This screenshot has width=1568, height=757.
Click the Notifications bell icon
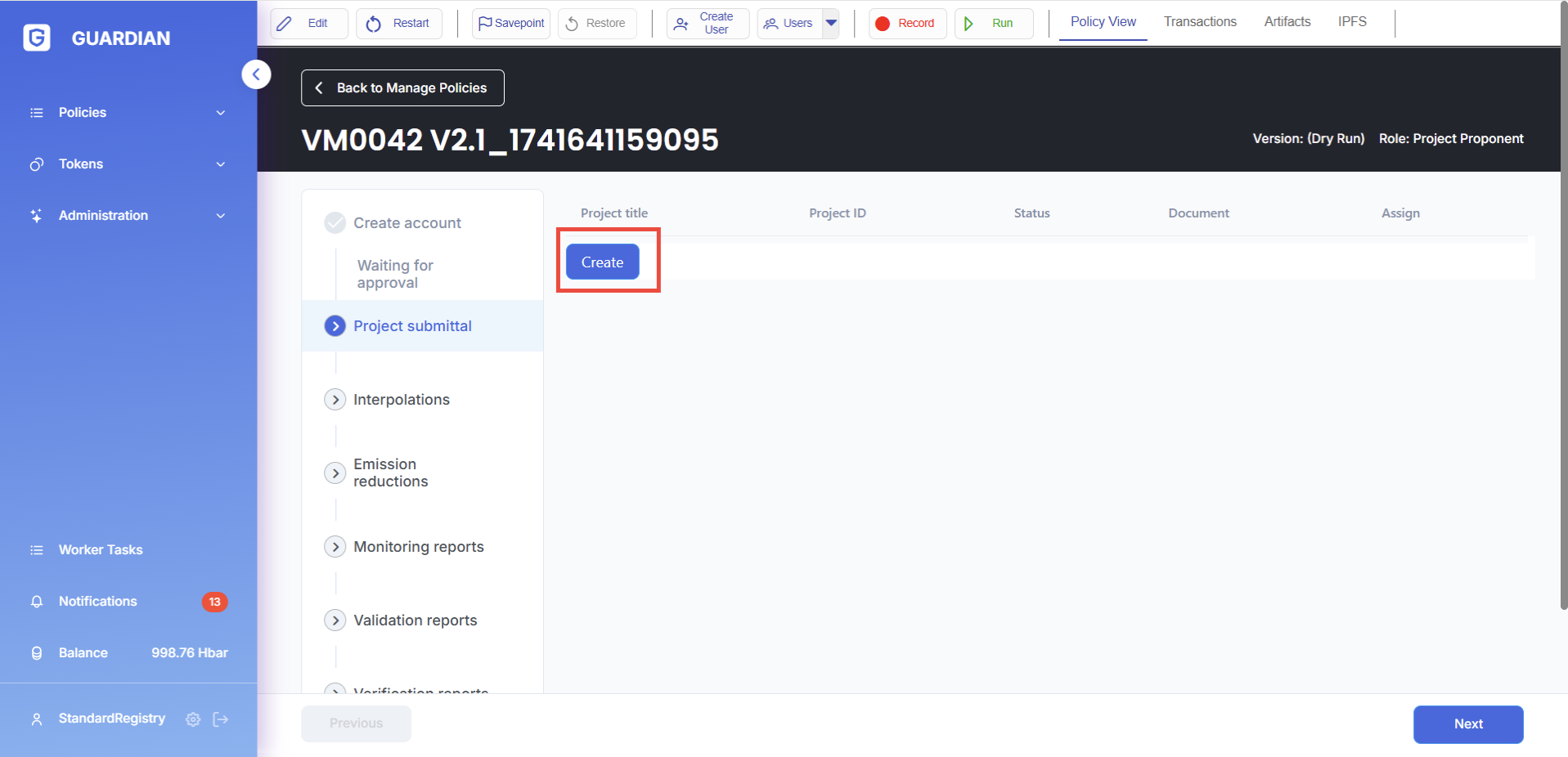[37, 602]
